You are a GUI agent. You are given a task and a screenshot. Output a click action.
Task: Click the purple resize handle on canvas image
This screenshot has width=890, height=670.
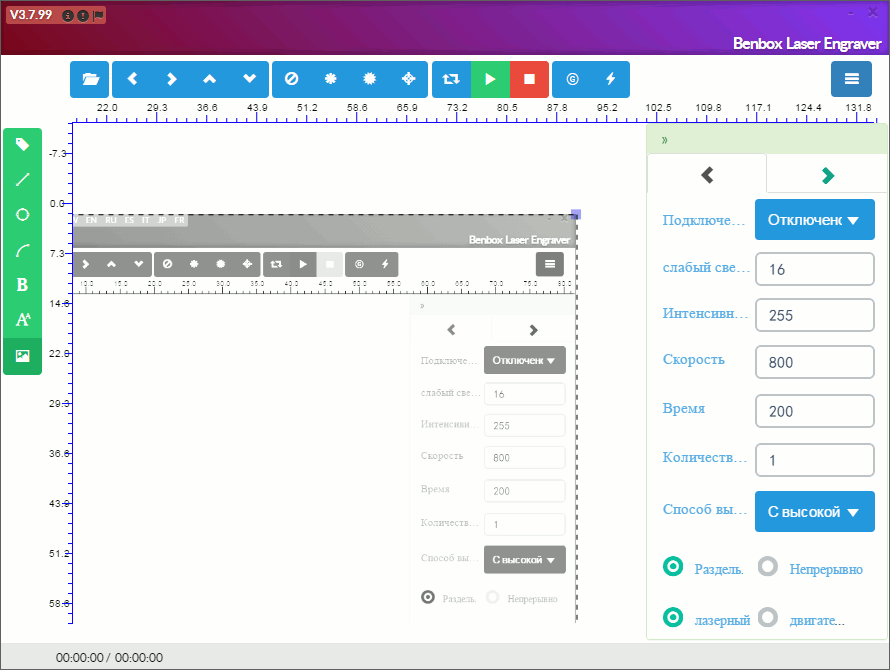[576, 215]
